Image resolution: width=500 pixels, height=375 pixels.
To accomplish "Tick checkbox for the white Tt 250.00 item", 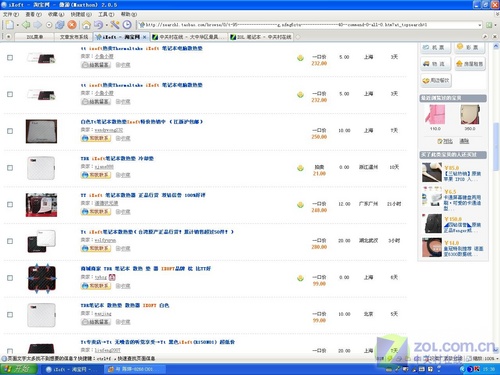I will tap(10, 131).
